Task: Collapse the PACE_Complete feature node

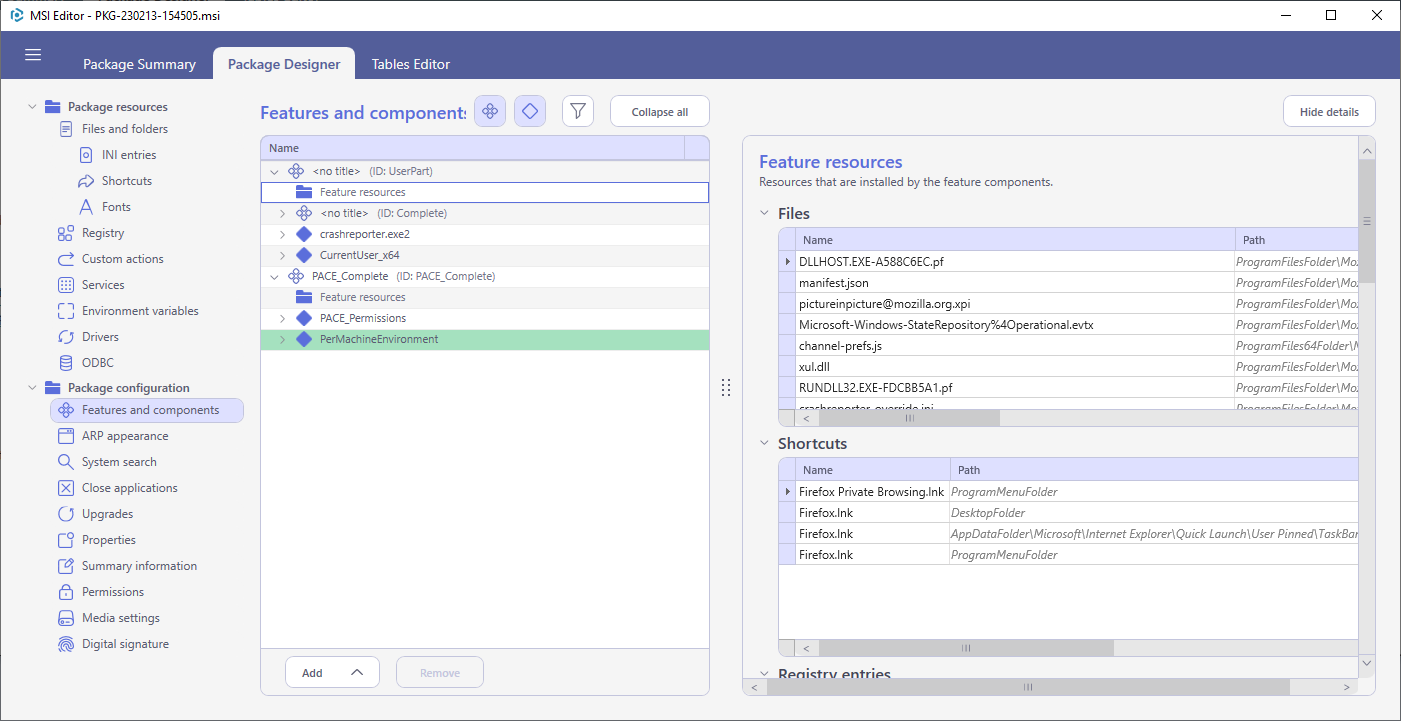Action: tap(274, 276)
